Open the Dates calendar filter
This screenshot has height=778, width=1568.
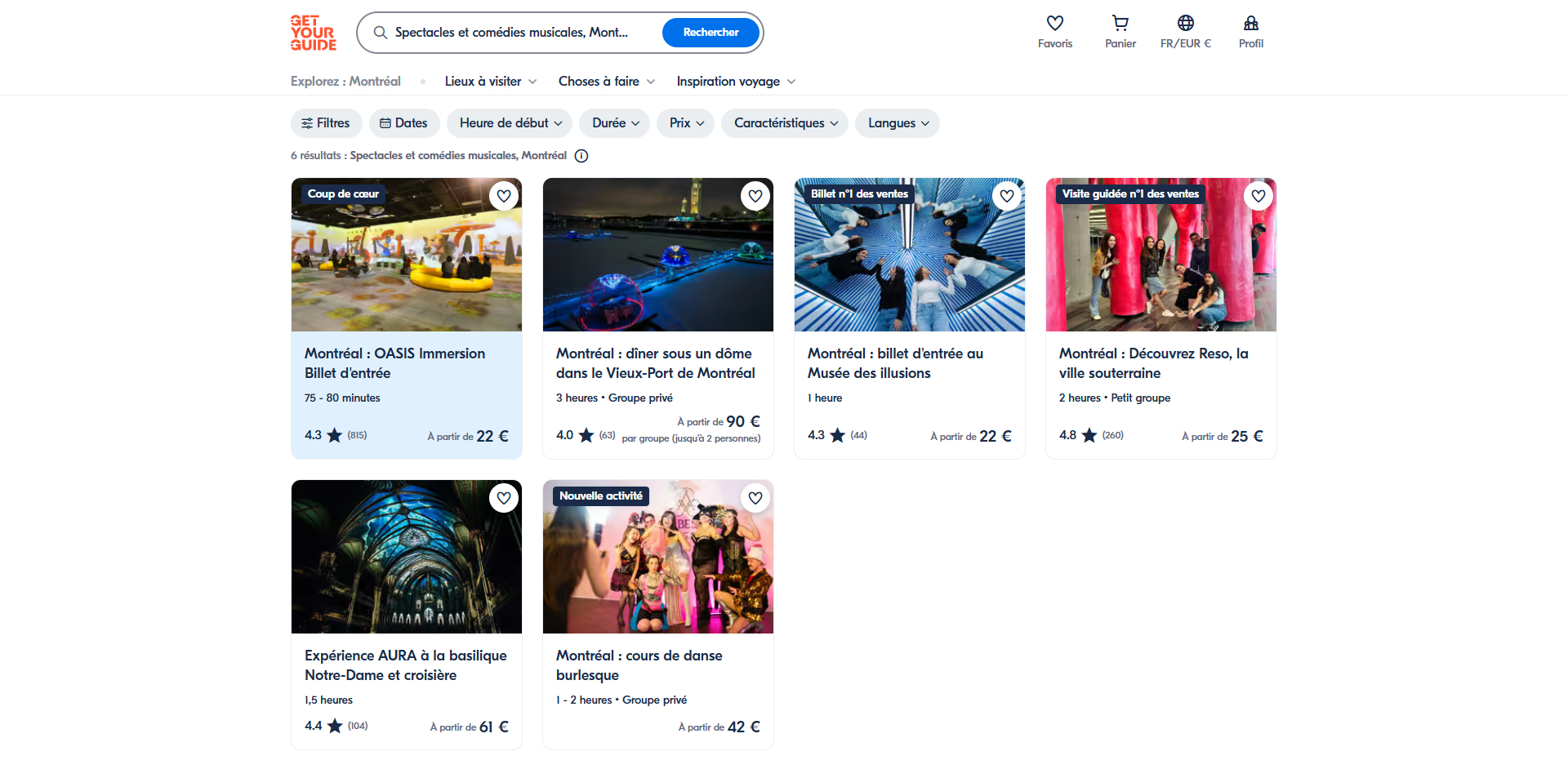click(x=404, y=123)
